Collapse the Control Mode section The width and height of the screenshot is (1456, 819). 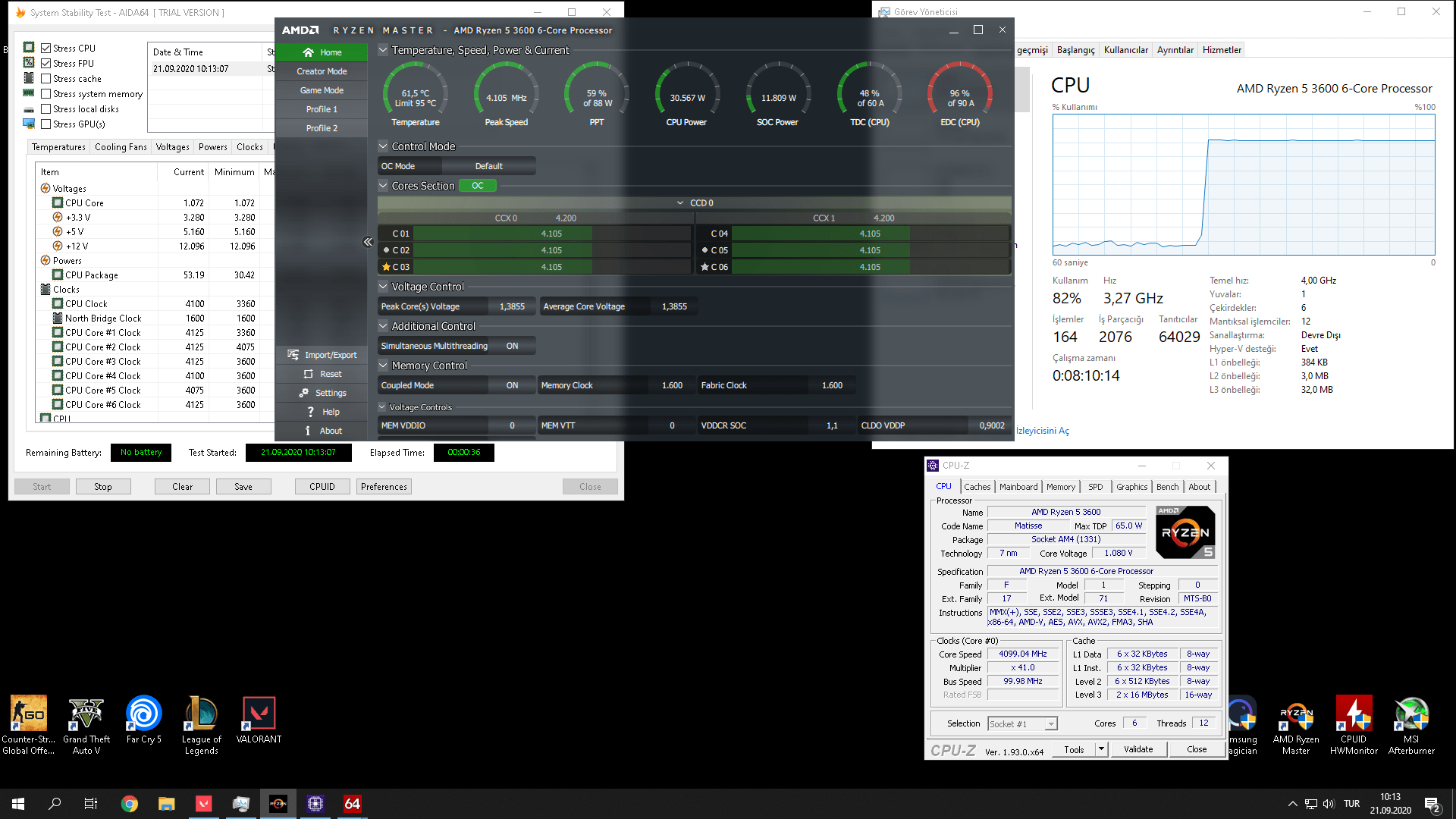[383, 146]
